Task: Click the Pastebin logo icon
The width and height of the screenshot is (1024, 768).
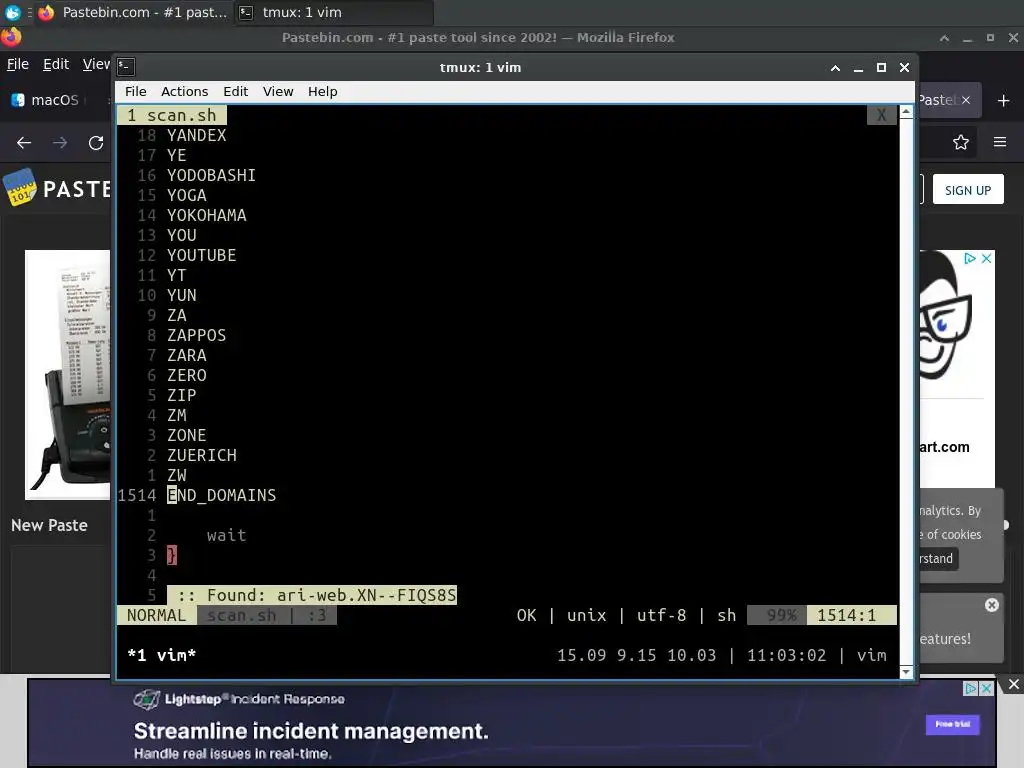Action: click(20, 187)
